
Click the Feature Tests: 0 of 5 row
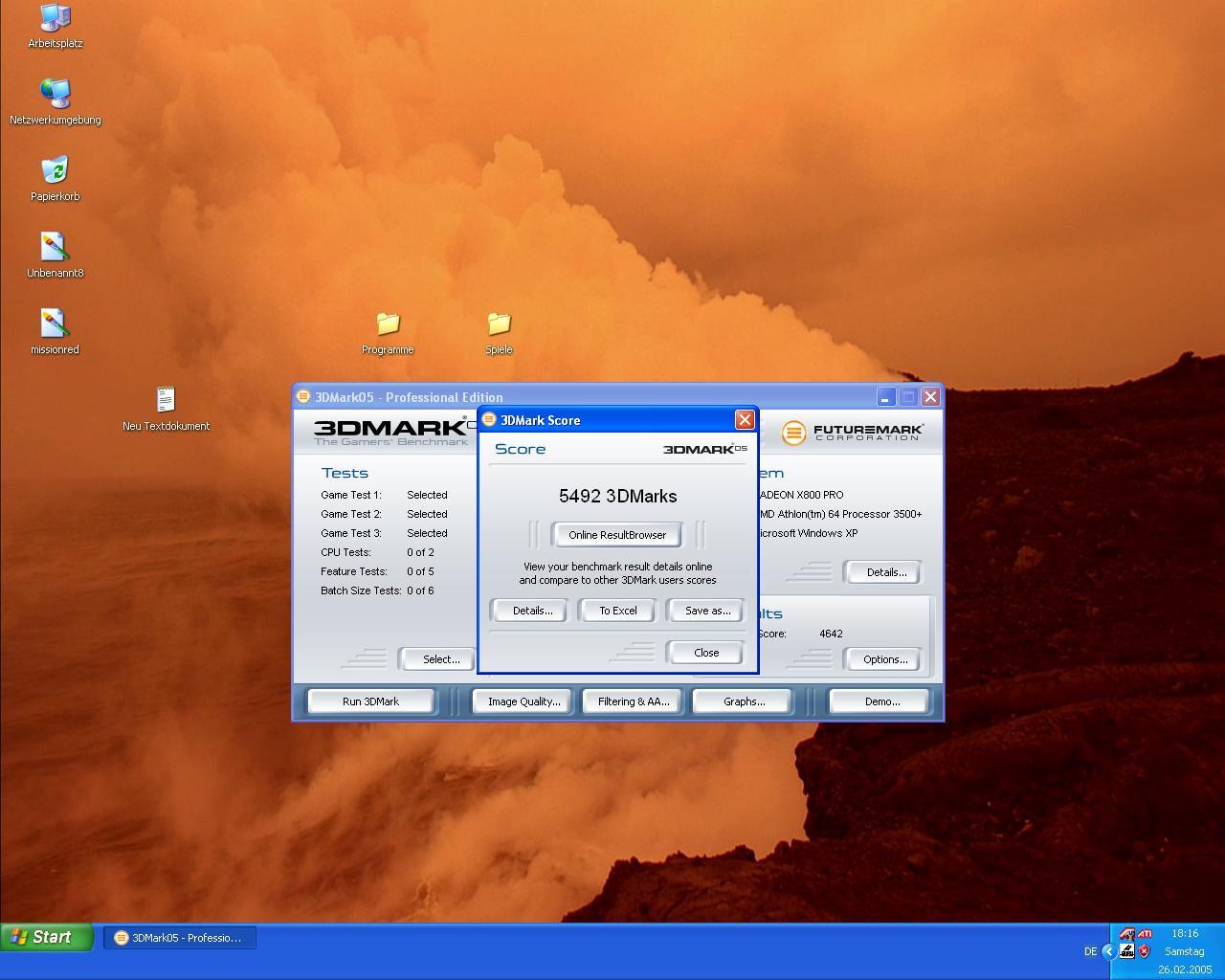coord(377,571)
